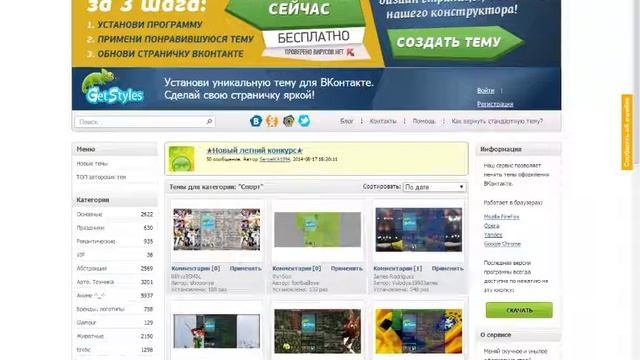Click the Mozilla Firefox browser link
Viewport: 640px width, 360px height.
502,217
